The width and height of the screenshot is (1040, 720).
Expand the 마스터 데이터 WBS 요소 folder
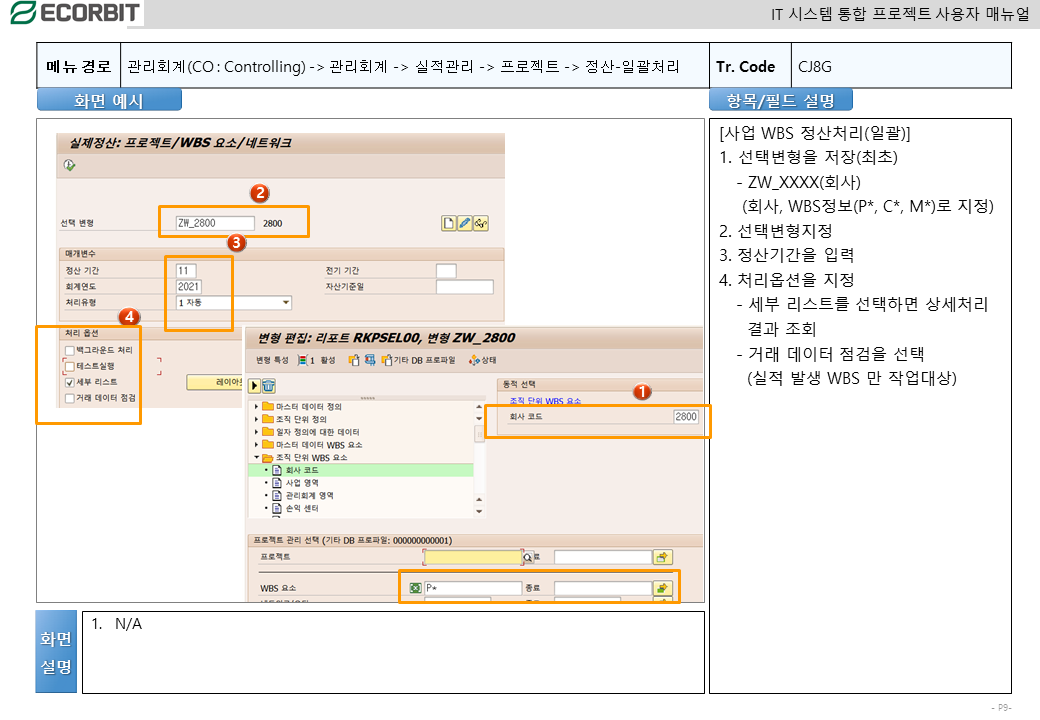point(257,445)
